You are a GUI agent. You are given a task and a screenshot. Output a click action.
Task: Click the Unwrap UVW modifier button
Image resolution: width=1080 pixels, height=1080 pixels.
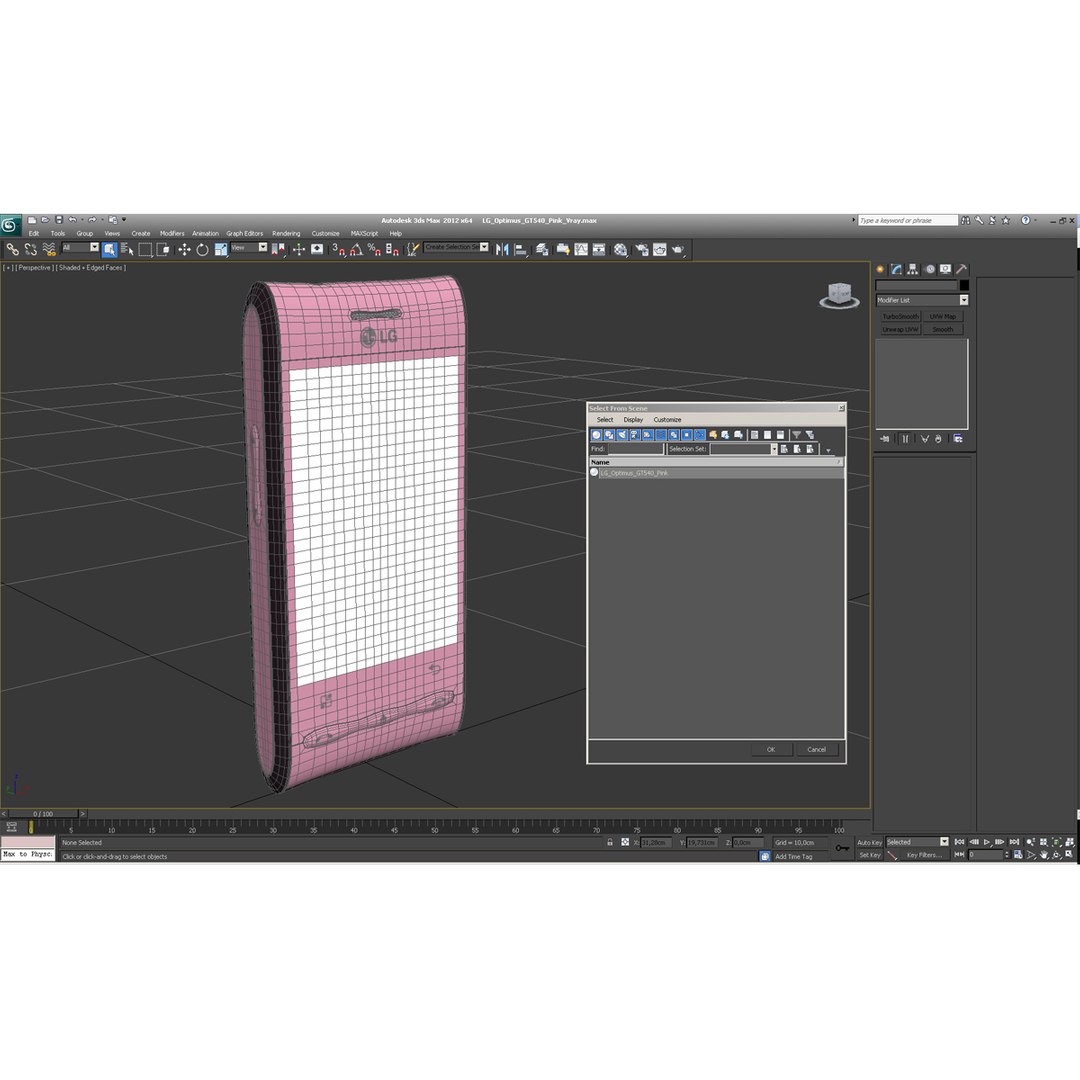900,330
